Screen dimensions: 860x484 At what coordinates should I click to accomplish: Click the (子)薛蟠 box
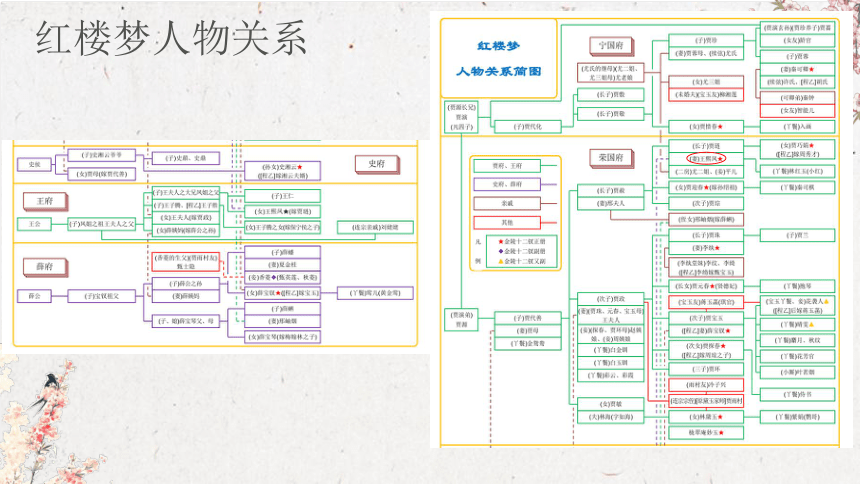click(282, 252)
